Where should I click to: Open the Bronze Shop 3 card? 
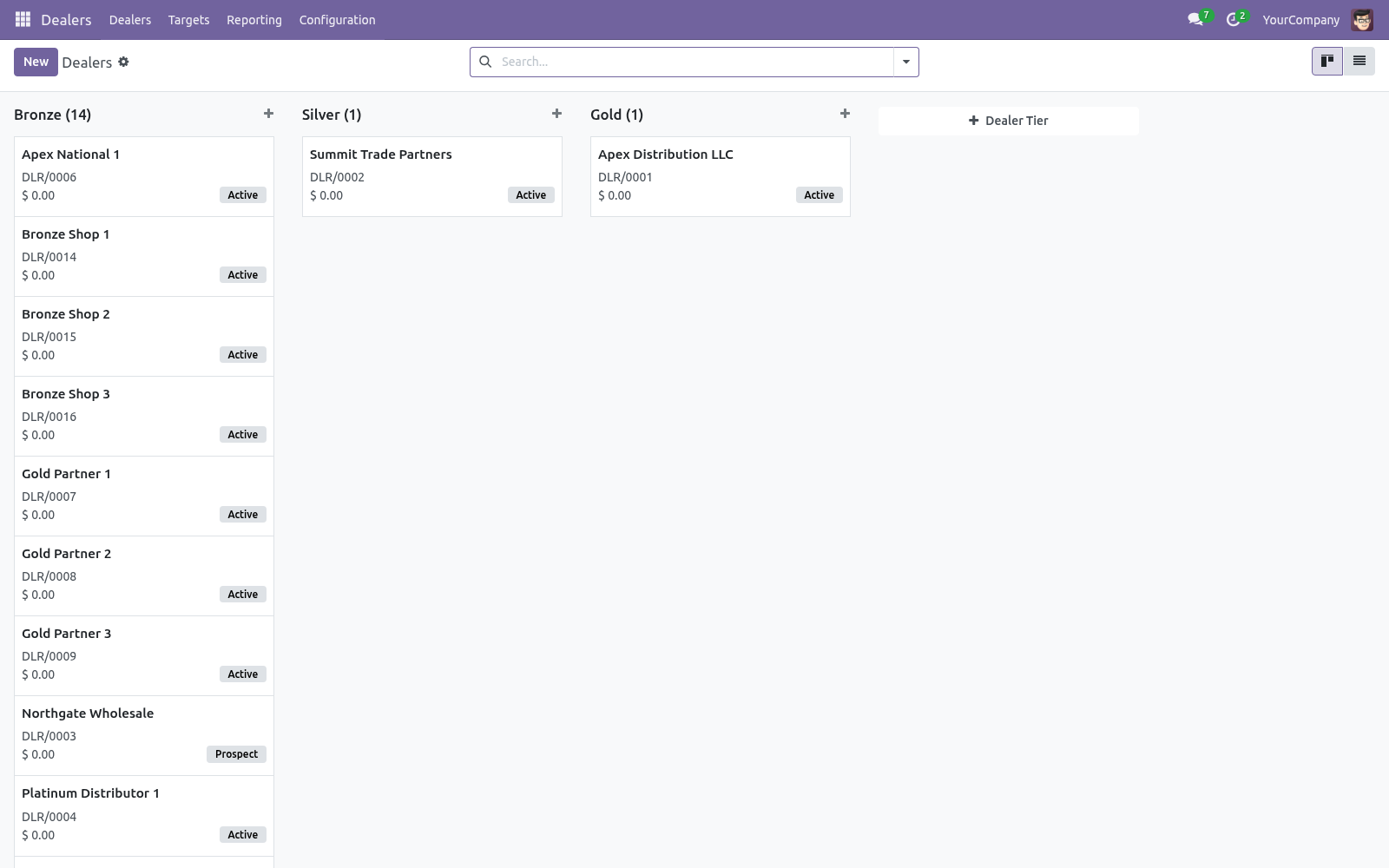[x=144, y=416]
